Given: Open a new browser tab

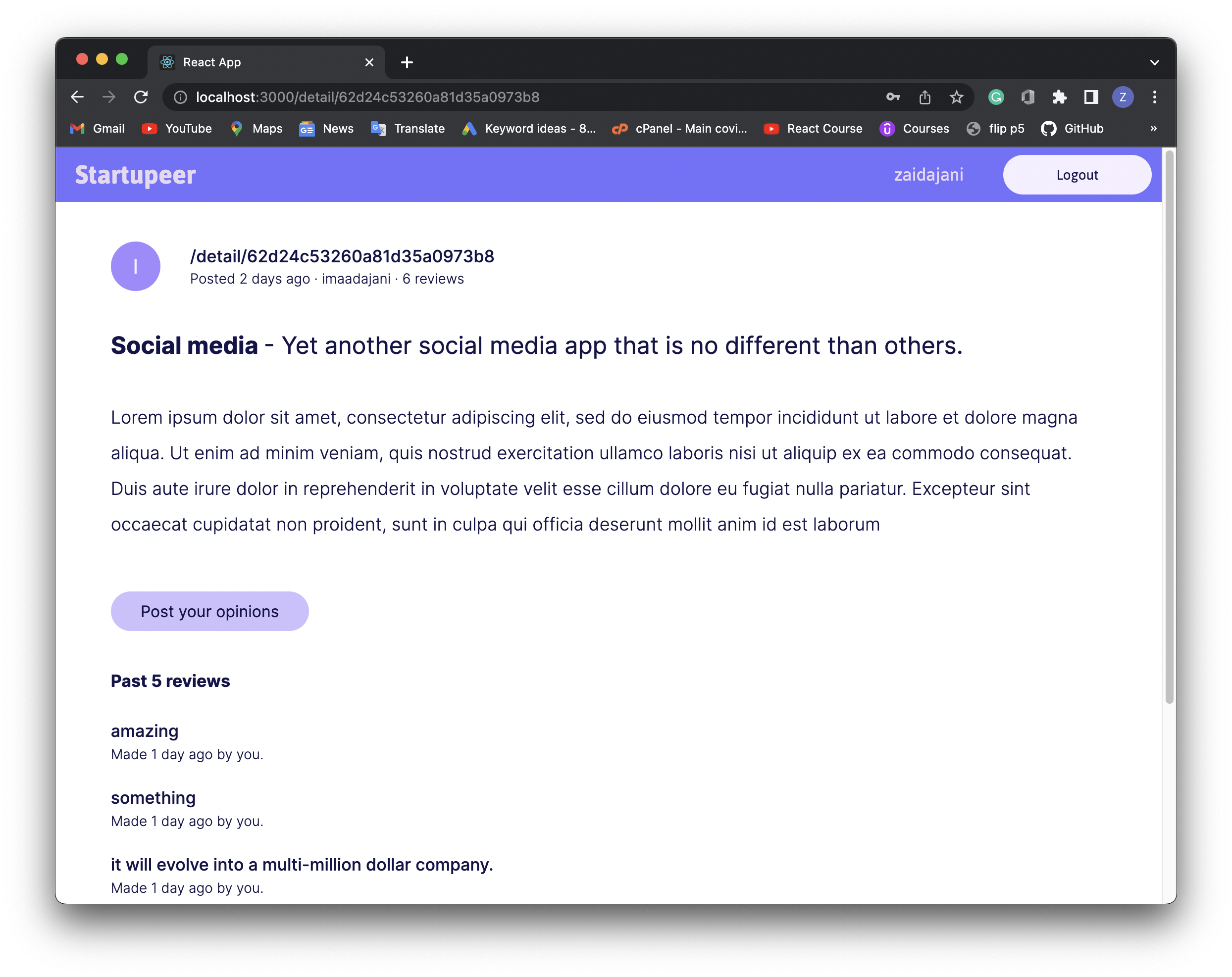Looking at the screenshot, I should click(407, 62).
